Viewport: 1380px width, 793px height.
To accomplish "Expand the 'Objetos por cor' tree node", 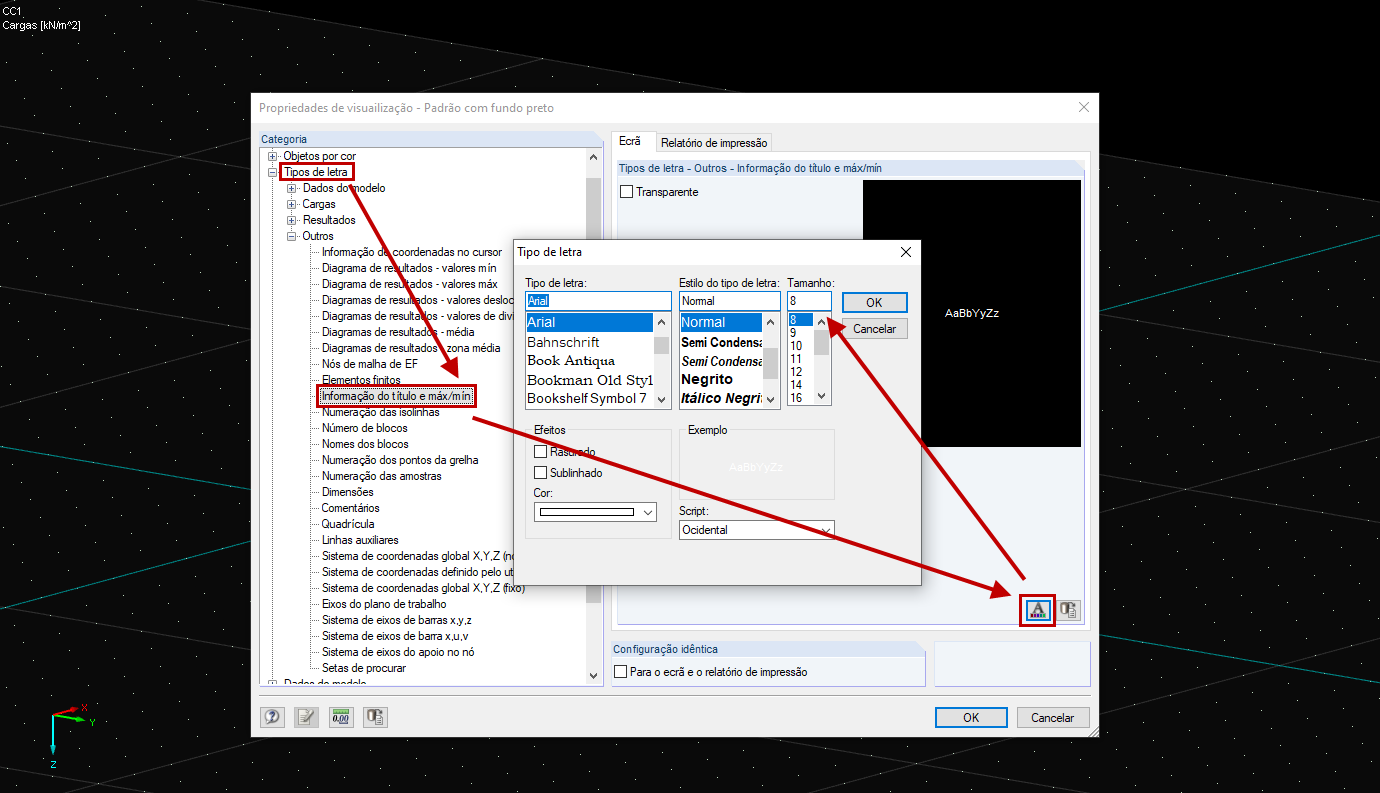I will (x=271, y=155).
